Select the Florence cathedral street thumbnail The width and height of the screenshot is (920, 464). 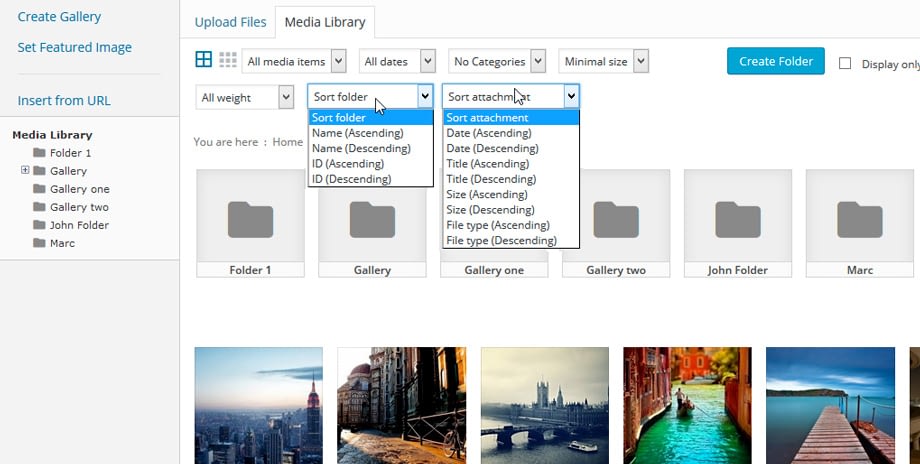[402, 405]
